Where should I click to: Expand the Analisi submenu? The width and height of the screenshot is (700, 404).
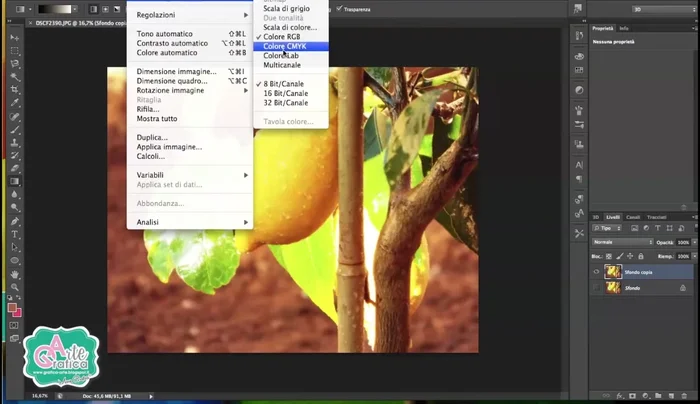[148, 222]
